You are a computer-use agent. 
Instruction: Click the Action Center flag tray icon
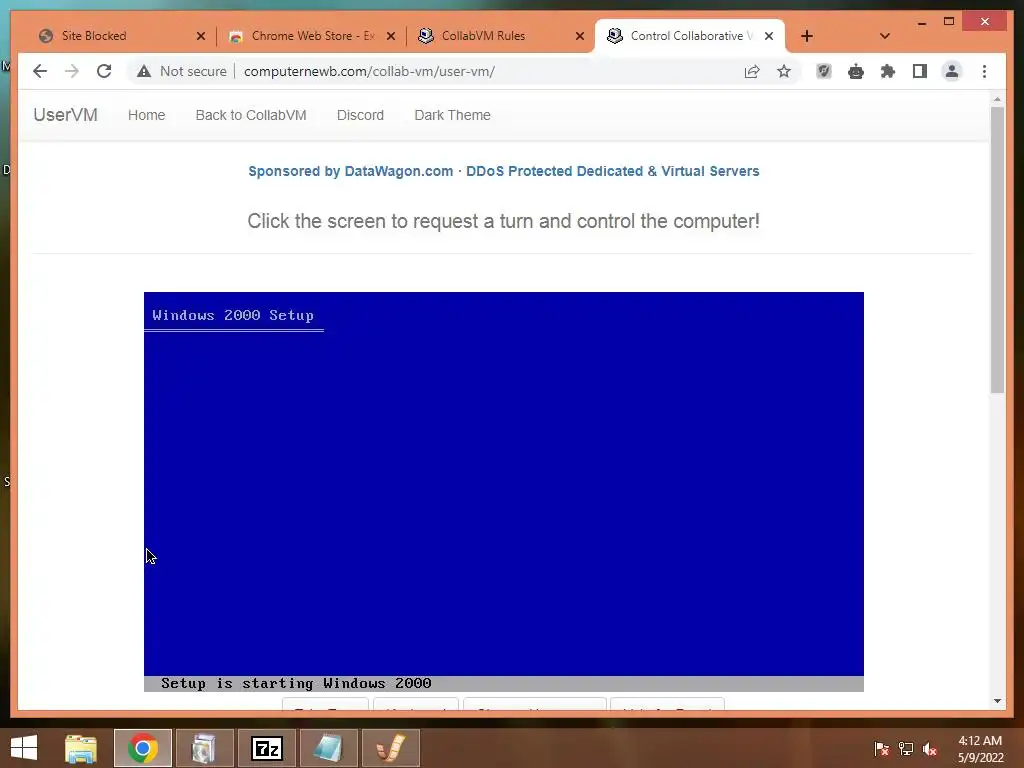tap(881, 748)
